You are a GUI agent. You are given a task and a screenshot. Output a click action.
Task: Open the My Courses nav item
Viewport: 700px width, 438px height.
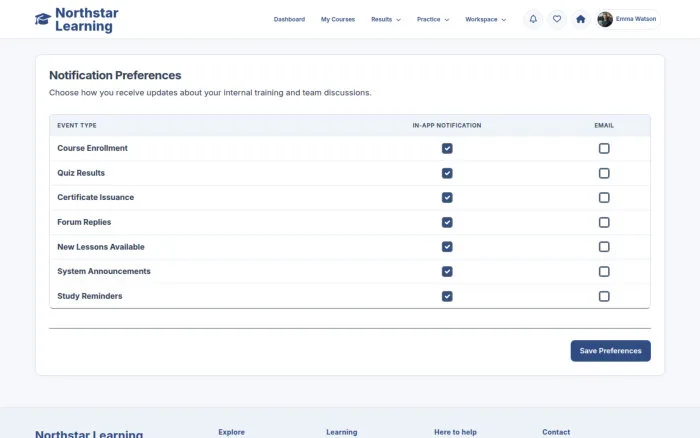pyautogui.click(x=338, y=19)
